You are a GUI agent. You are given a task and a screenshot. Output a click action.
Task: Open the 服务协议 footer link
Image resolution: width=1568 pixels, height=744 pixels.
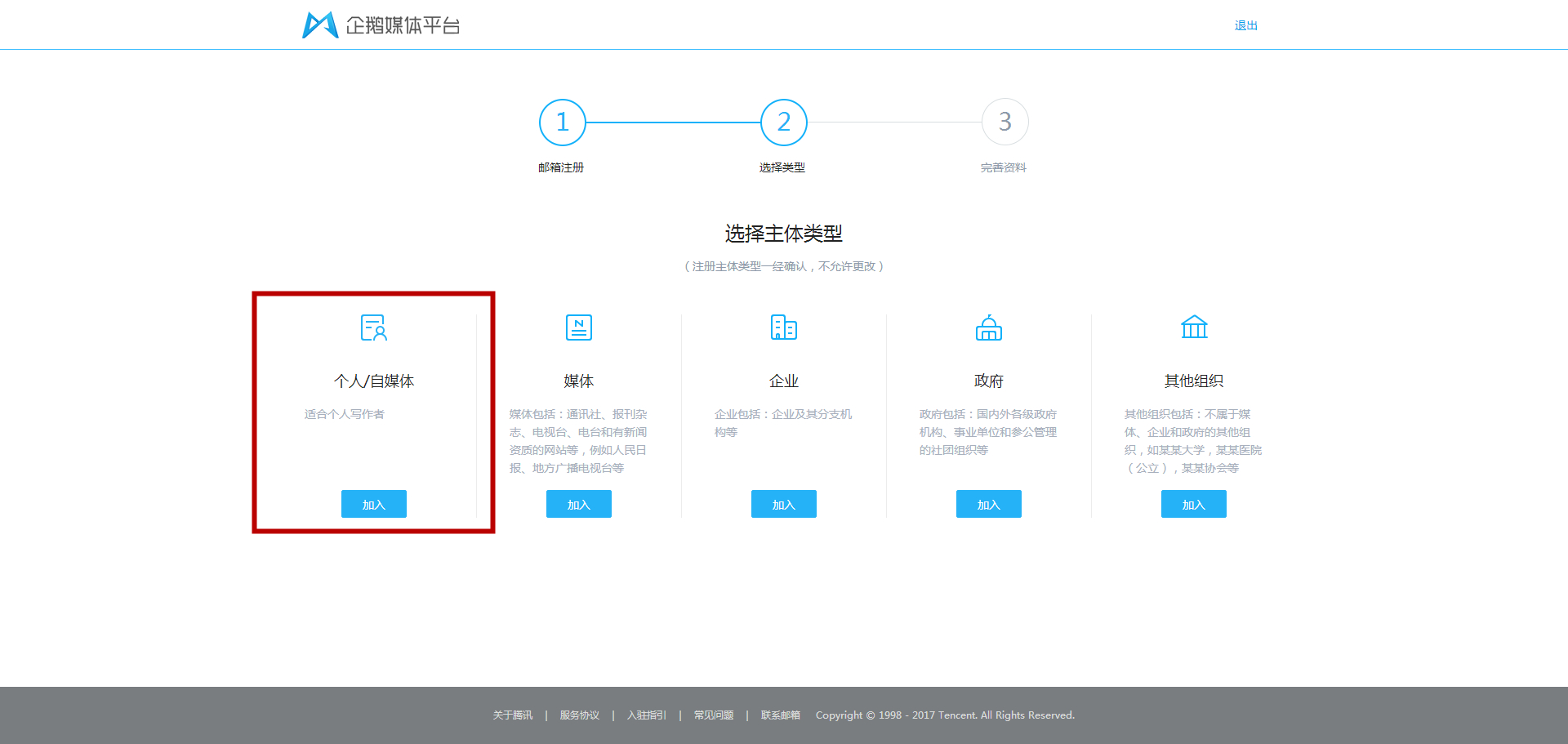pos(578,715)
